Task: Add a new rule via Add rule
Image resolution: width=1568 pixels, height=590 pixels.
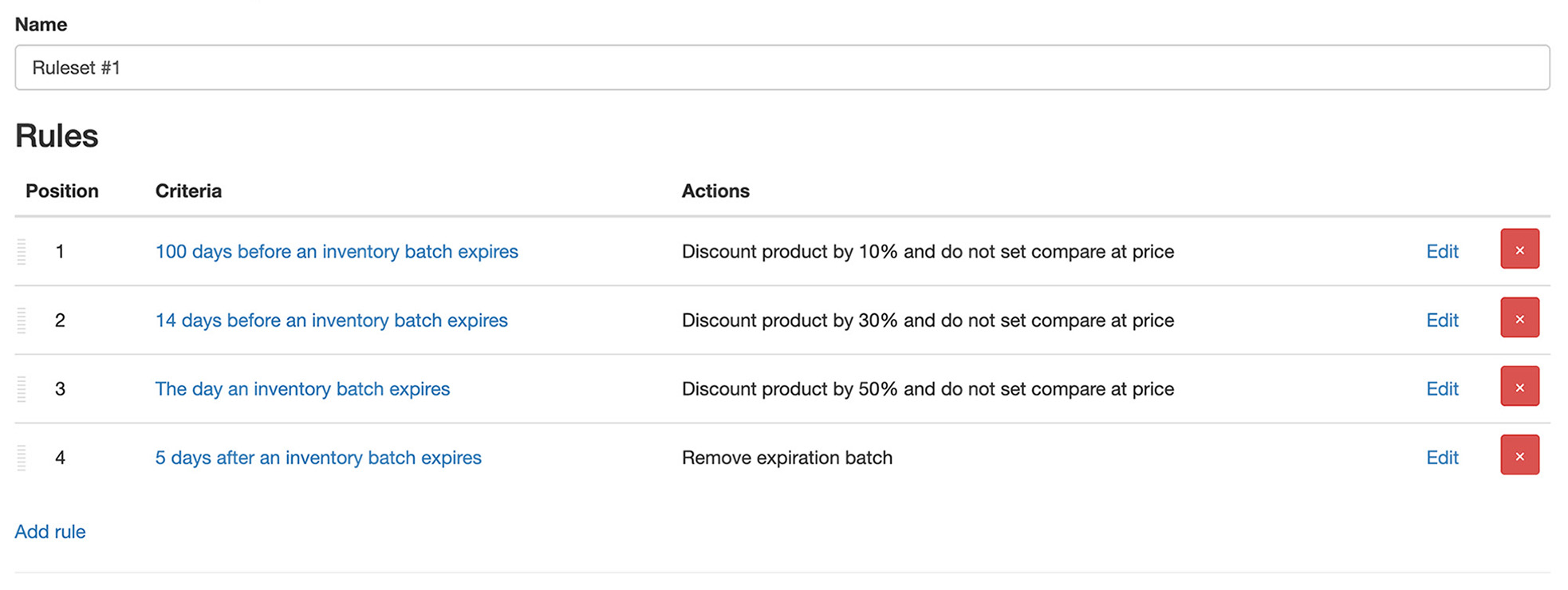Action: point(50,532)
